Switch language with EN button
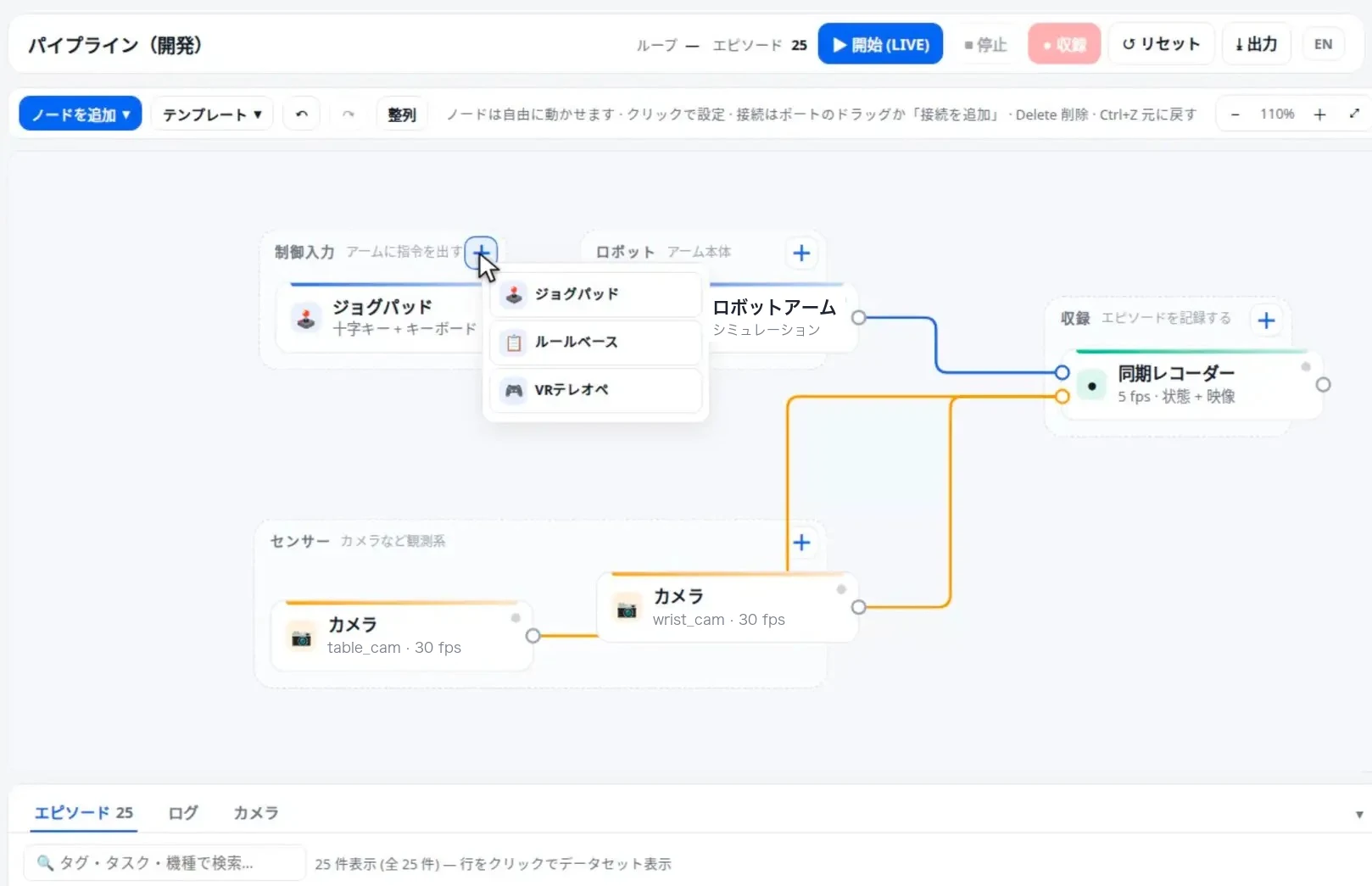Image resolution: width=1372 pixels, height=886 pixels. coord(1323,44)
